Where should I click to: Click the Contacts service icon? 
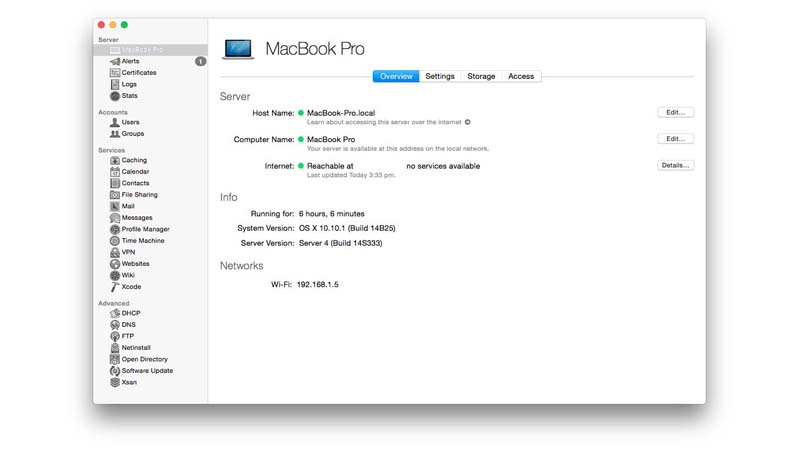coord(115,183)
